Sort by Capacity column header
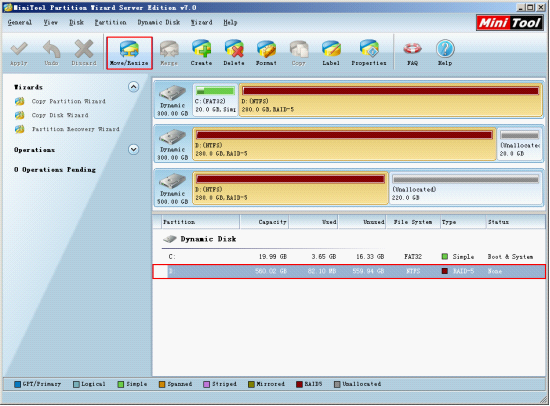This screenshot has height=406, width=550. point(264,222)
